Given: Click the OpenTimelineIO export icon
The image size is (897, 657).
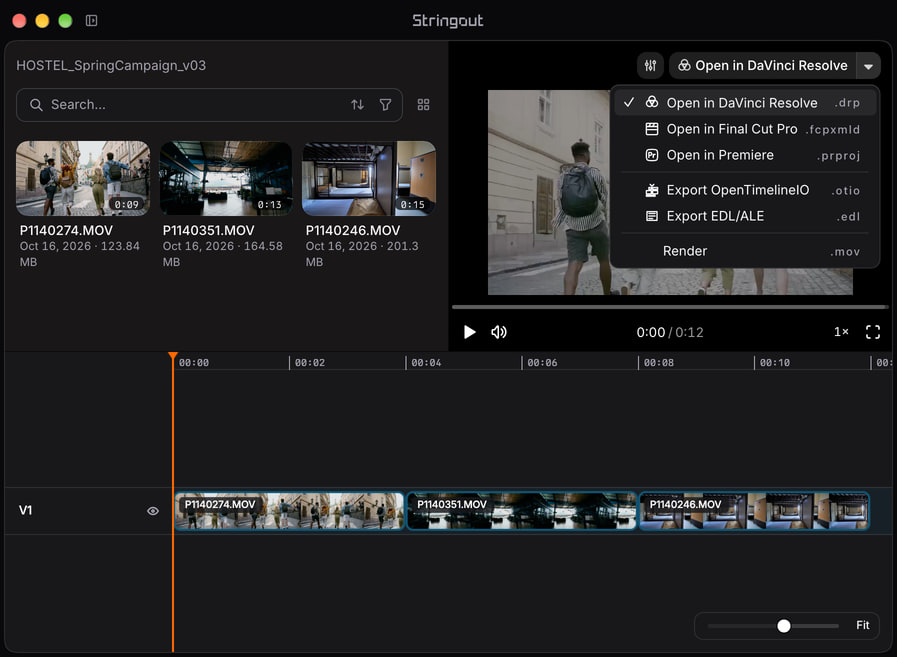Looking at the screenshot, I should (652, 190).
